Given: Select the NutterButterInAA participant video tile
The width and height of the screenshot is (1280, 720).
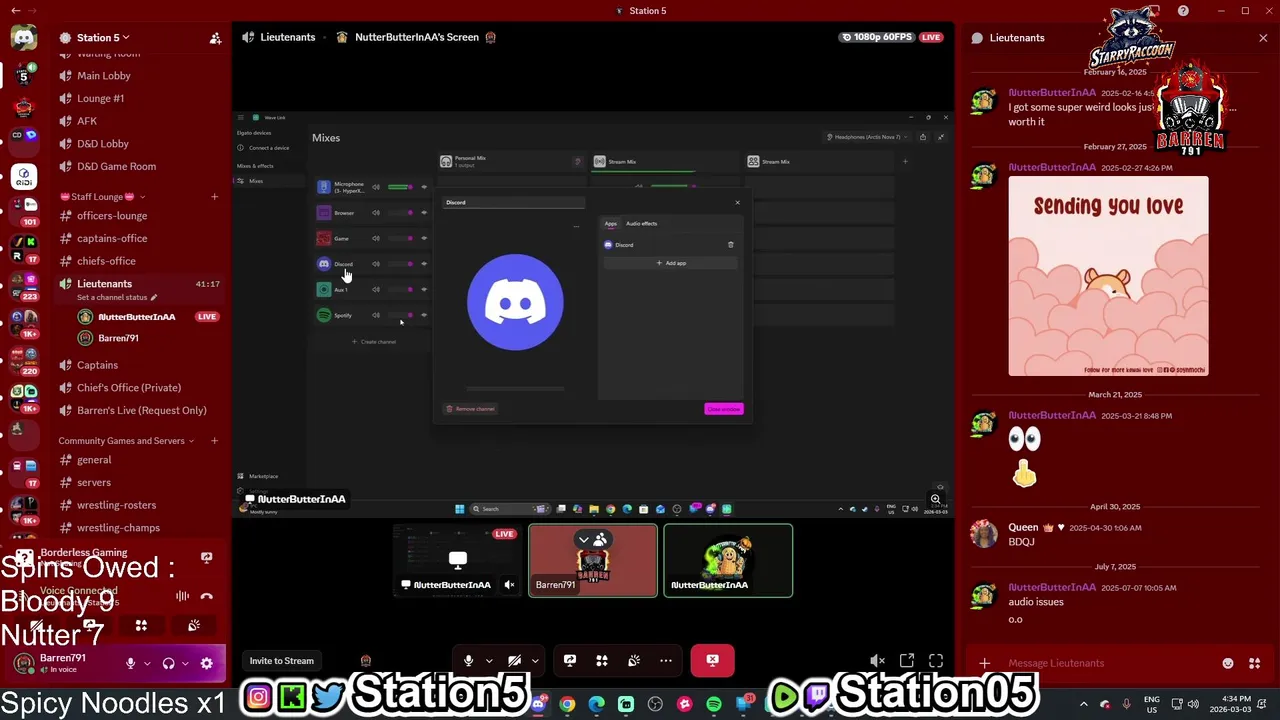Looking at the screenshot, I should click(728, 561).
